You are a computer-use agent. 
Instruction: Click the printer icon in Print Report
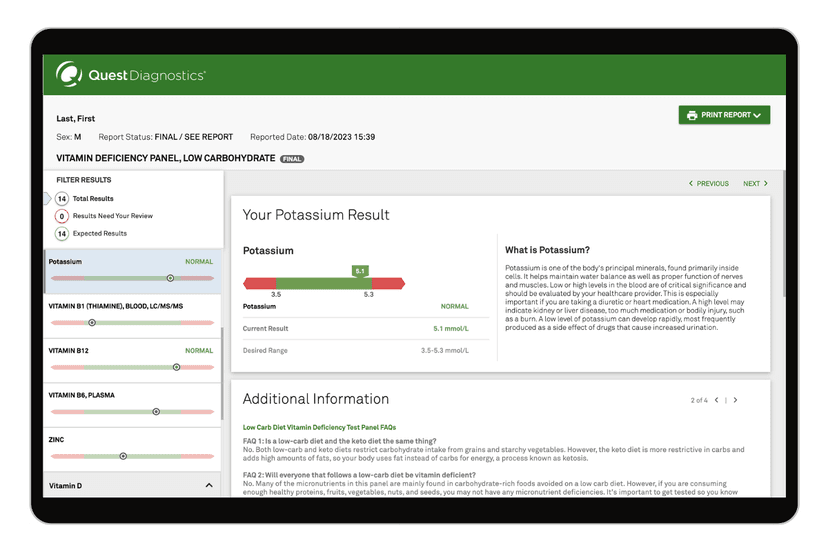click(692, 115)
